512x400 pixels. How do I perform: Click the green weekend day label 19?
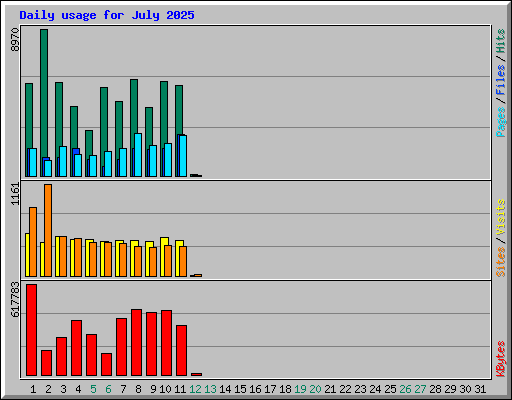click(x=300, y=389)
